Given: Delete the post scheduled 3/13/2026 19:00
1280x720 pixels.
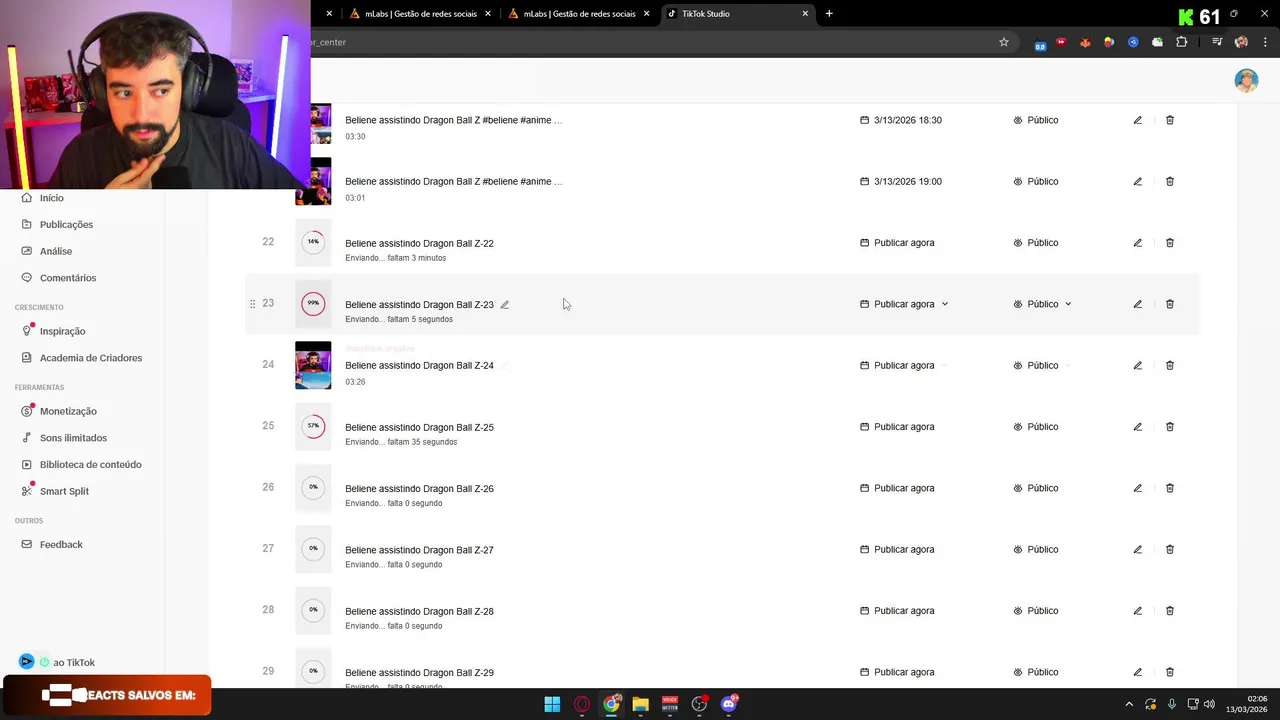Looking at the screenshot, I should [1170, 181].
